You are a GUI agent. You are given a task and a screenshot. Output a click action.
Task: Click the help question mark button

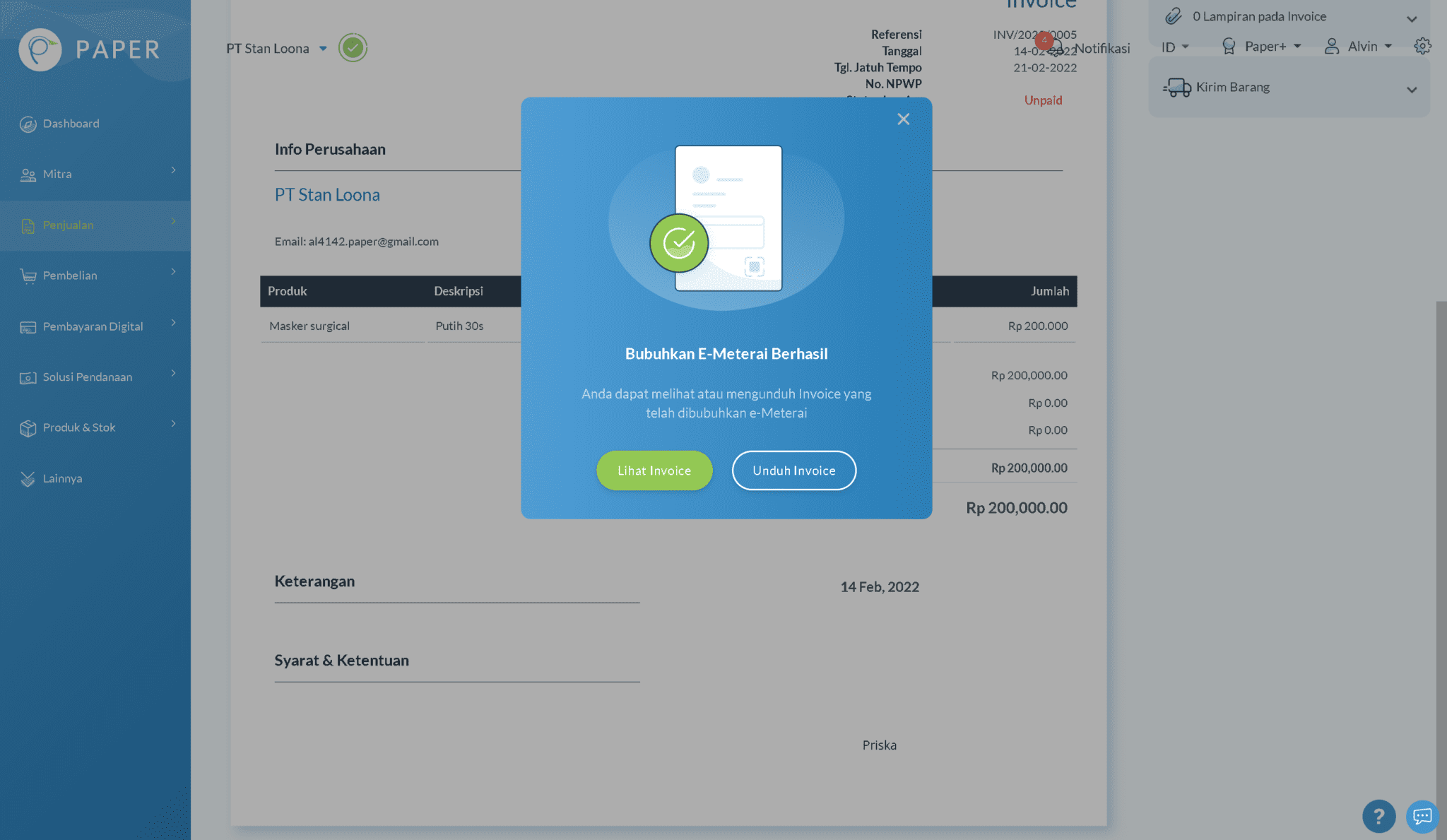pos(1378,817)
